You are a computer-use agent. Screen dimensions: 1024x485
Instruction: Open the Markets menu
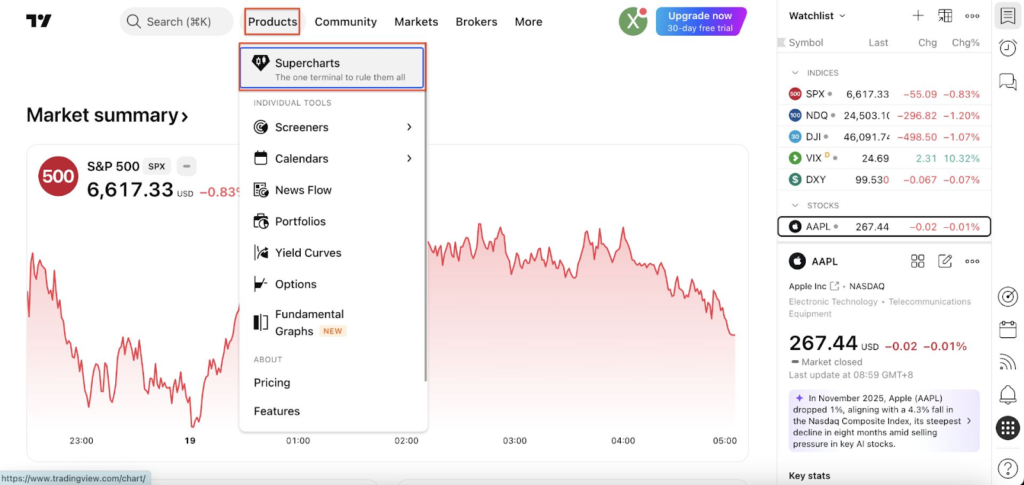(x=416, y=21)
